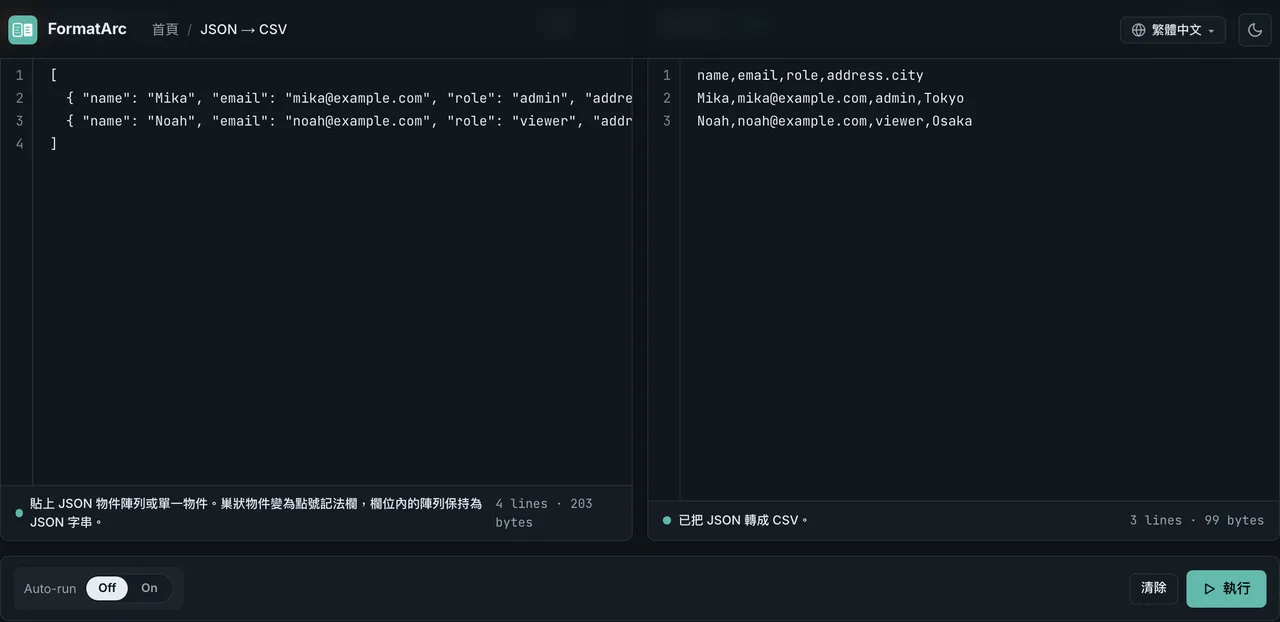Click CSV header row name,email,role,address.city
This screenshot has height=622, width=1280.
(810, 75)
